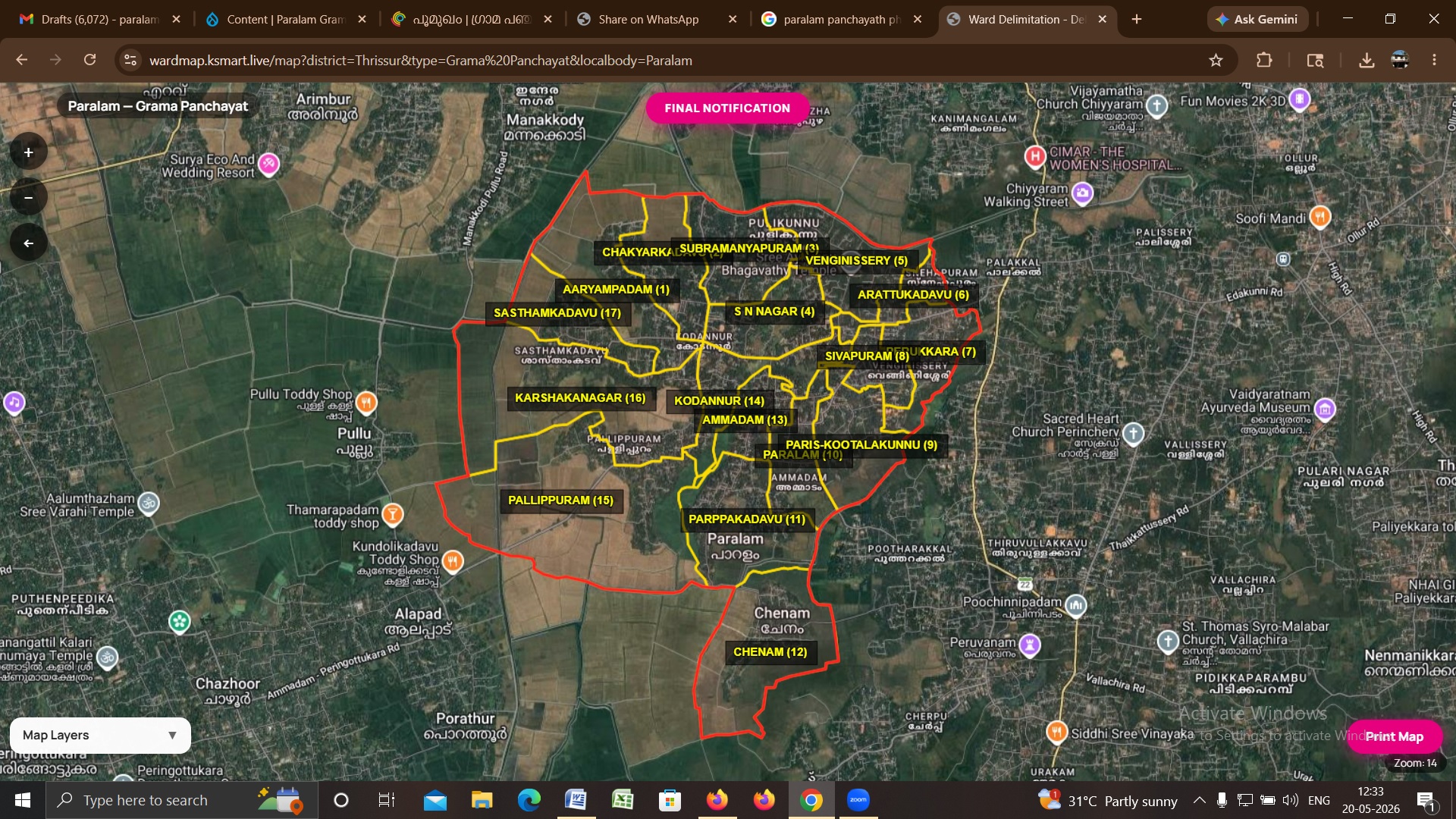
Task: Click the Soofi Mandi restaurant marker
Action: click(x=1320, y=218)
